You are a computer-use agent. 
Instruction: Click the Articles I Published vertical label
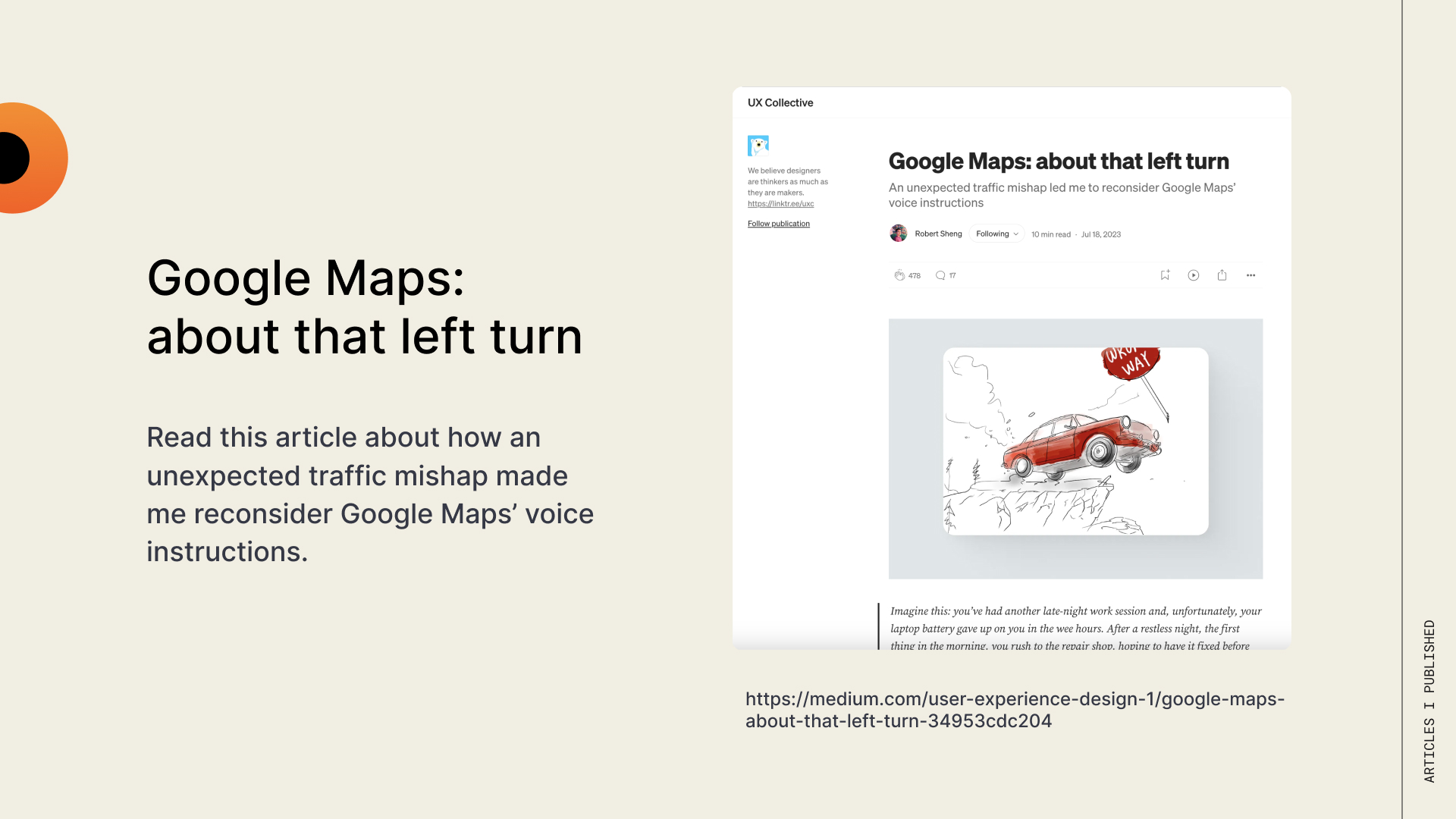tap(1429, 701)
